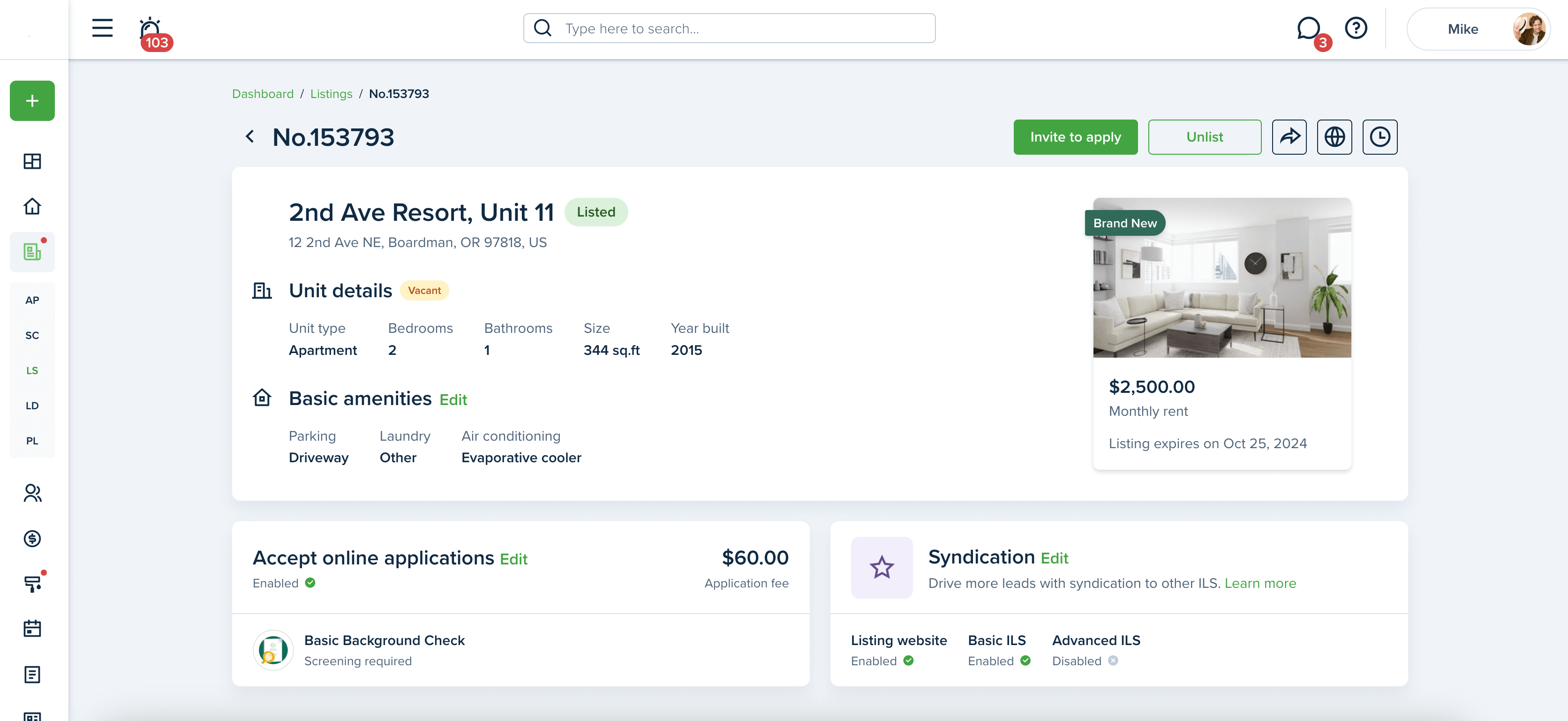Click the Basic Background Check icon
The image size is (1568, 721).
pyautogui.click(x=273, y=650)
